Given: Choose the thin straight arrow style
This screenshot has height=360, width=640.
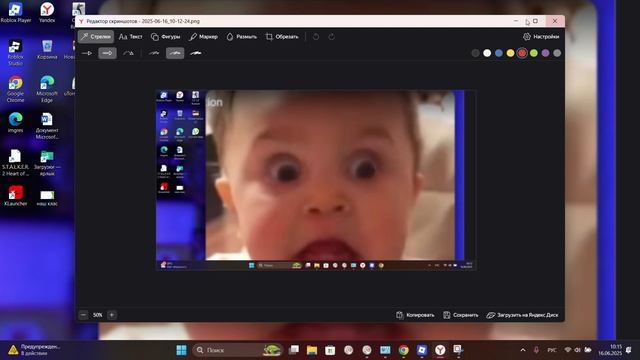Looking at the screenshot, I should [87, 53].
